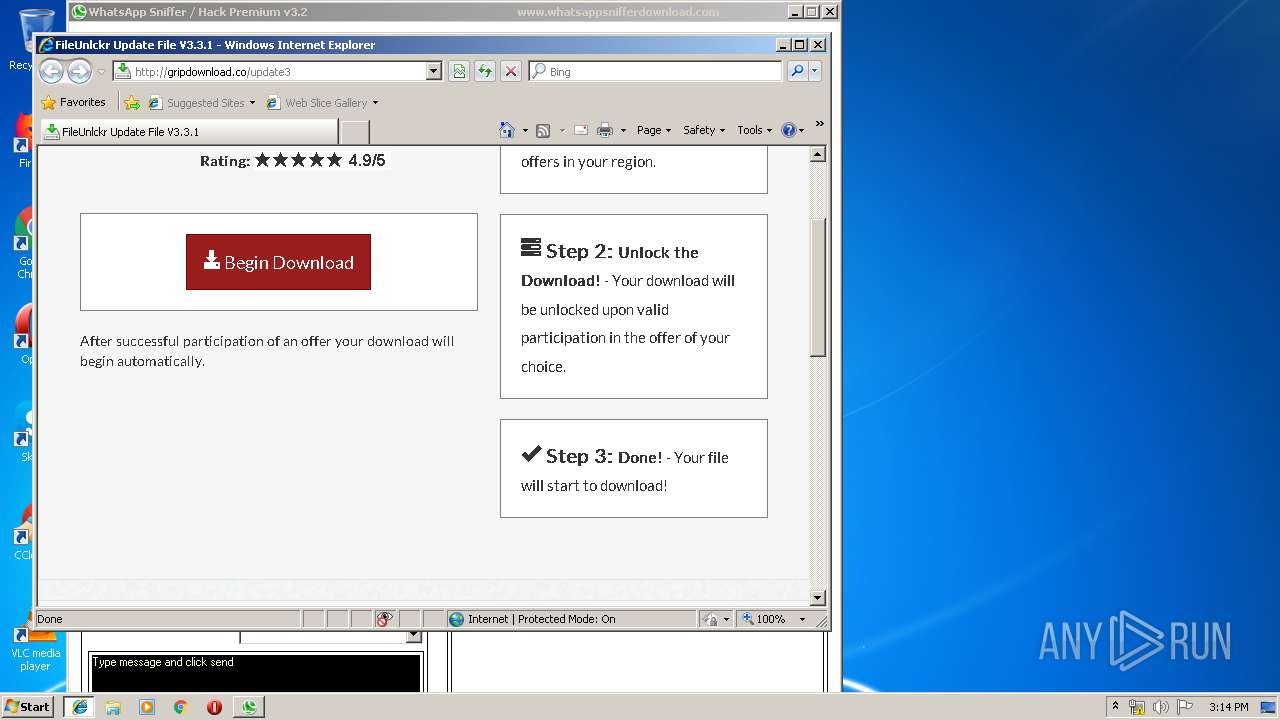Click the Type message and click send box
This screenshot has height=720, width=1280.
[256, 672]
